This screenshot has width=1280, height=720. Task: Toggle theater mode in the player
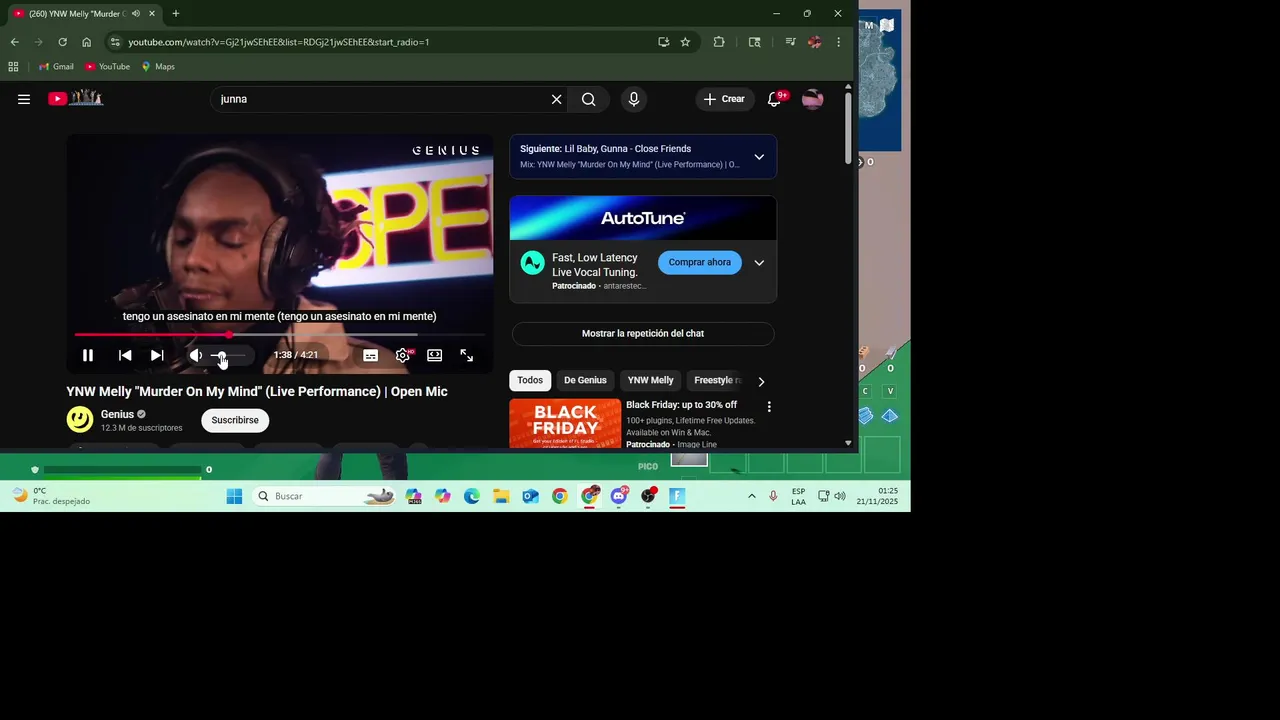pos(434,355)
